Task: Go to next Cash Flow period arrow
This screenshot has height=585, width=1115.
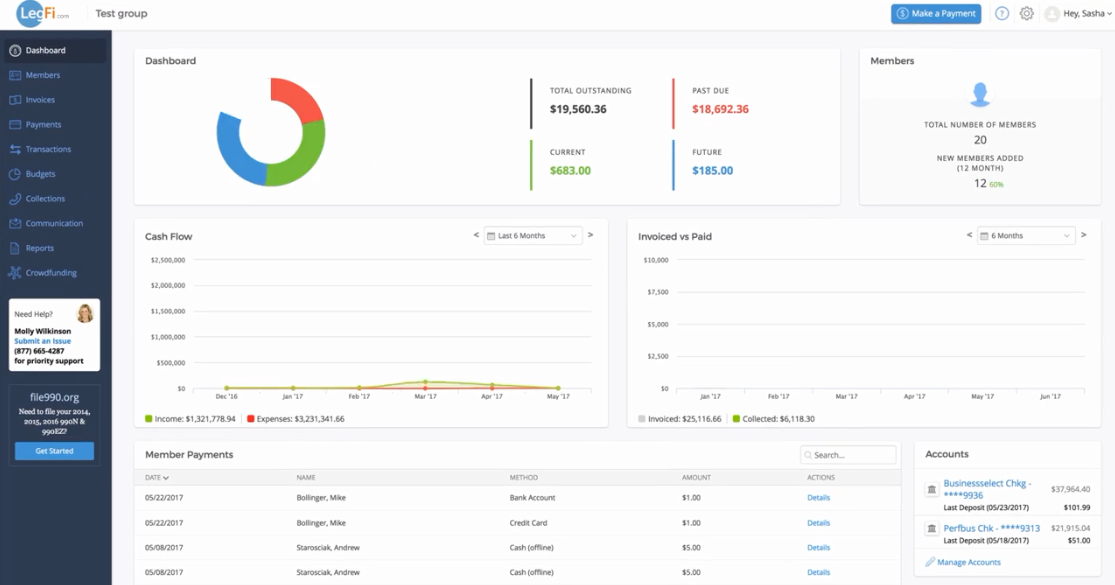Action: 590,235
